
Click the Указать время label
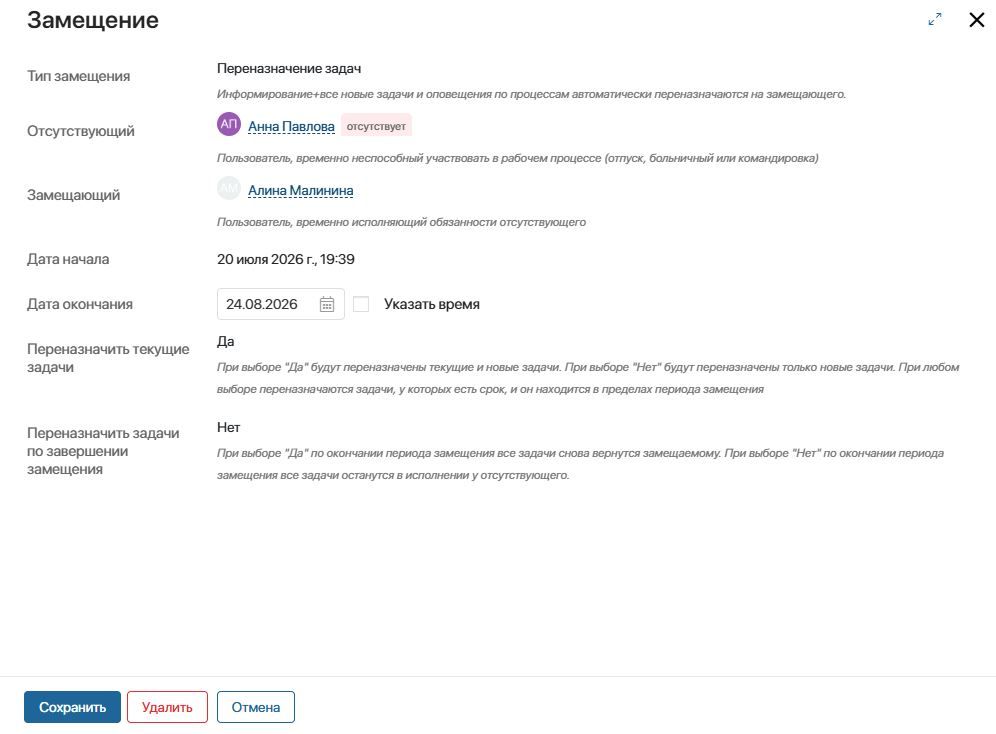click(x=432, y=304)
